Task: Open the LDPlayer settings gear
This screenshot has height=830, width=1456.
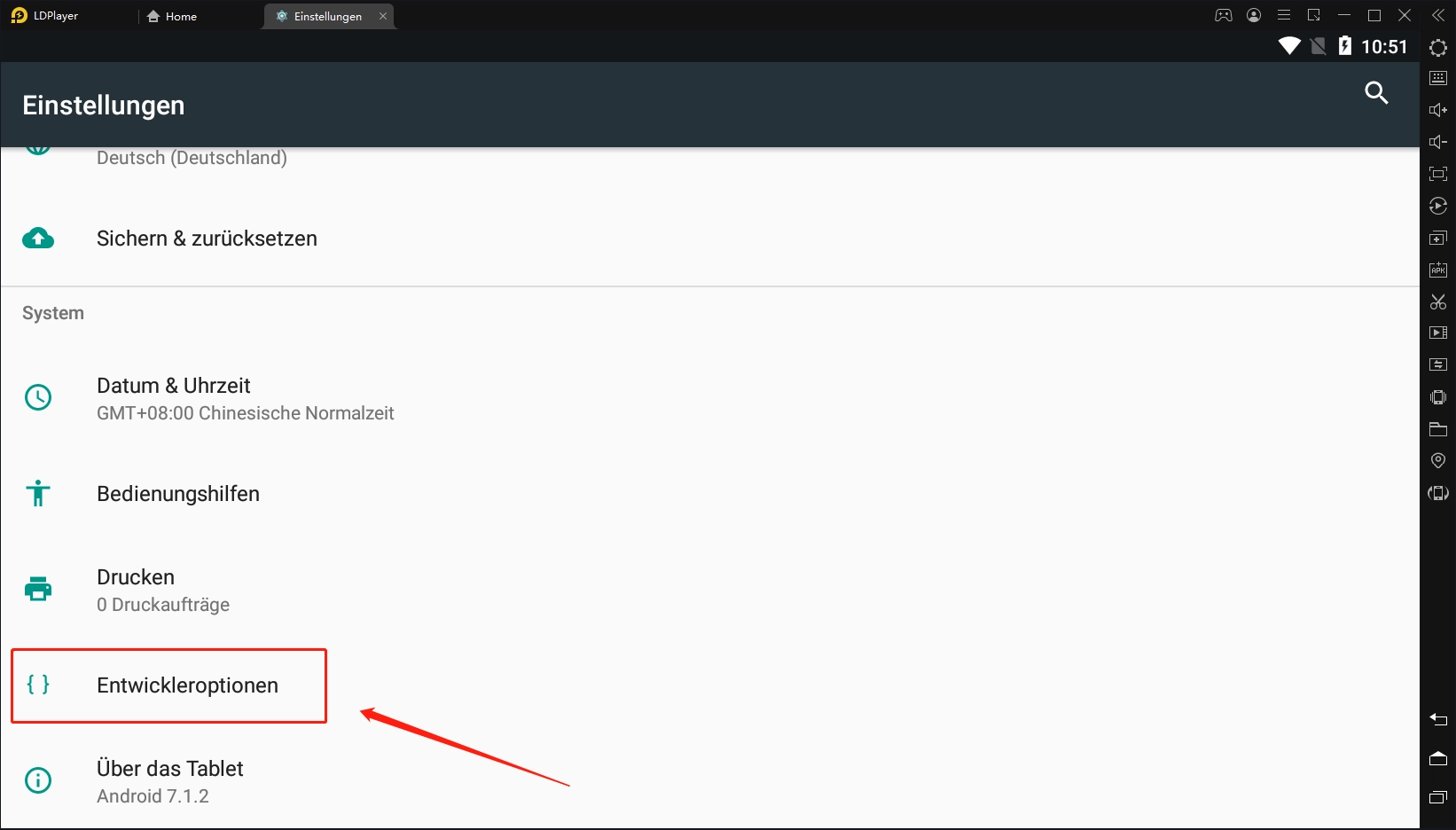Action: 1438,48
